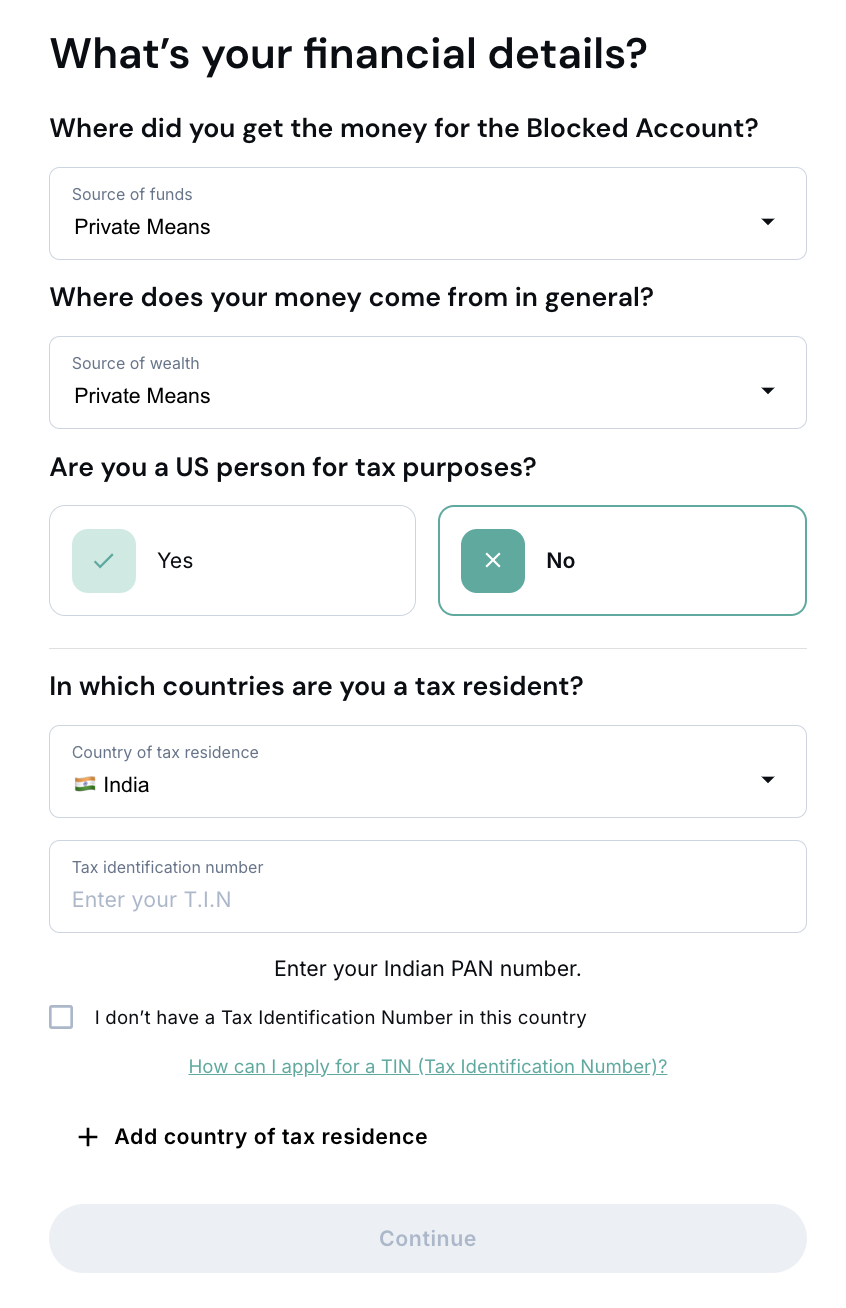
Task: Open the TIN application help link
Action: pos(427,1067)
